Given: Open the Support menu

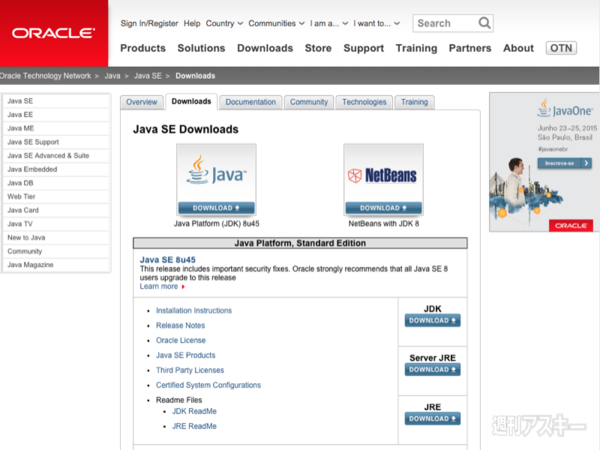Looking at the screenshot, I should tap(364, 48).
